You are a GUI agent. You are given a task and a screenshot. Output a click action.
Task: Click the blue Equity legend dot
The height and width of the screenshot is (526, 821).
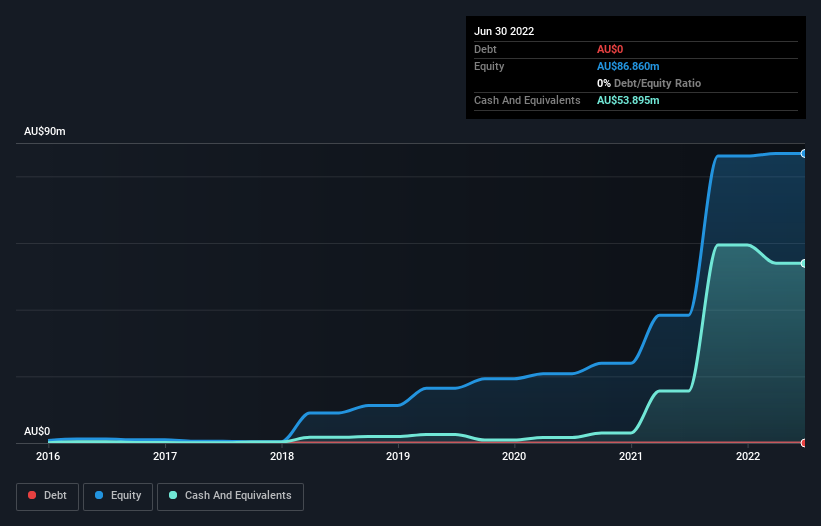tap(99, 495)
